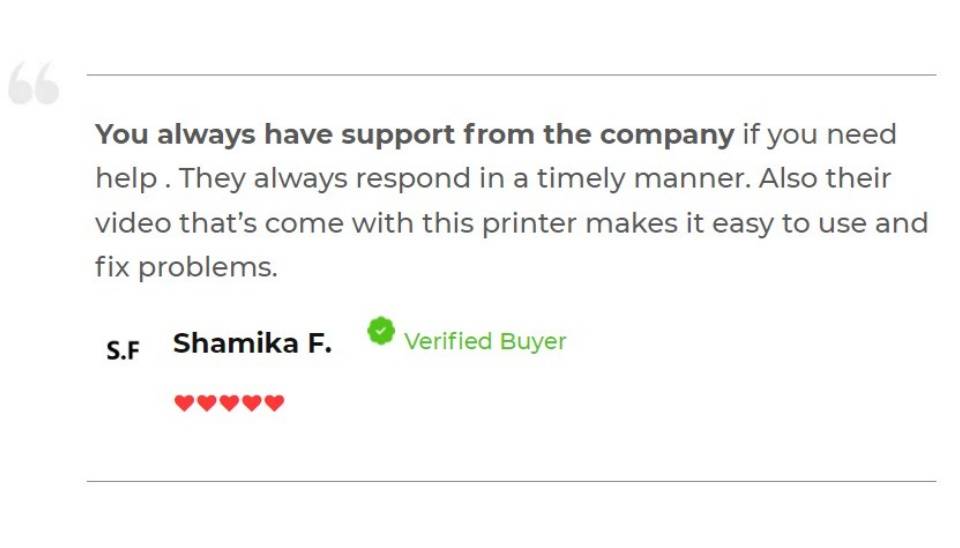The width and height of the screenshot is (960, 548).
Task: Click the top horizontal divider line
Action: pos(511,75)
